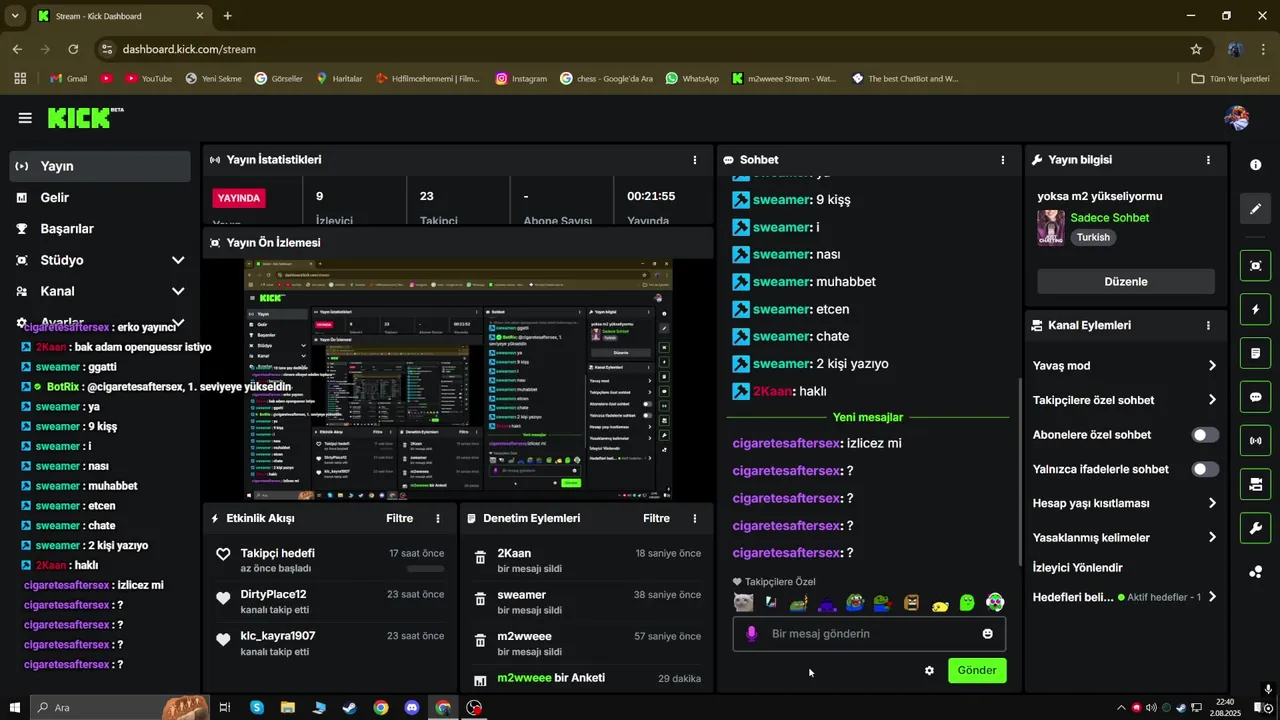
Task: Click the Düzenle button in Yayın bilgisi
Action: click(1126, 282)
